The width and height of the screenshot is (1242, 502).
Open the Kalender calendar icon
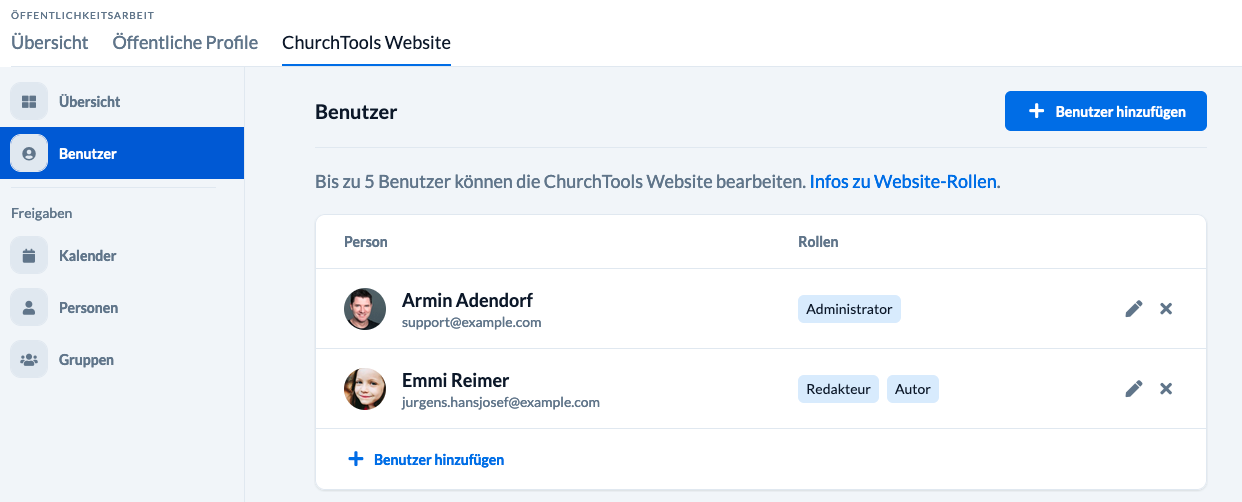[x=29, y=255]
